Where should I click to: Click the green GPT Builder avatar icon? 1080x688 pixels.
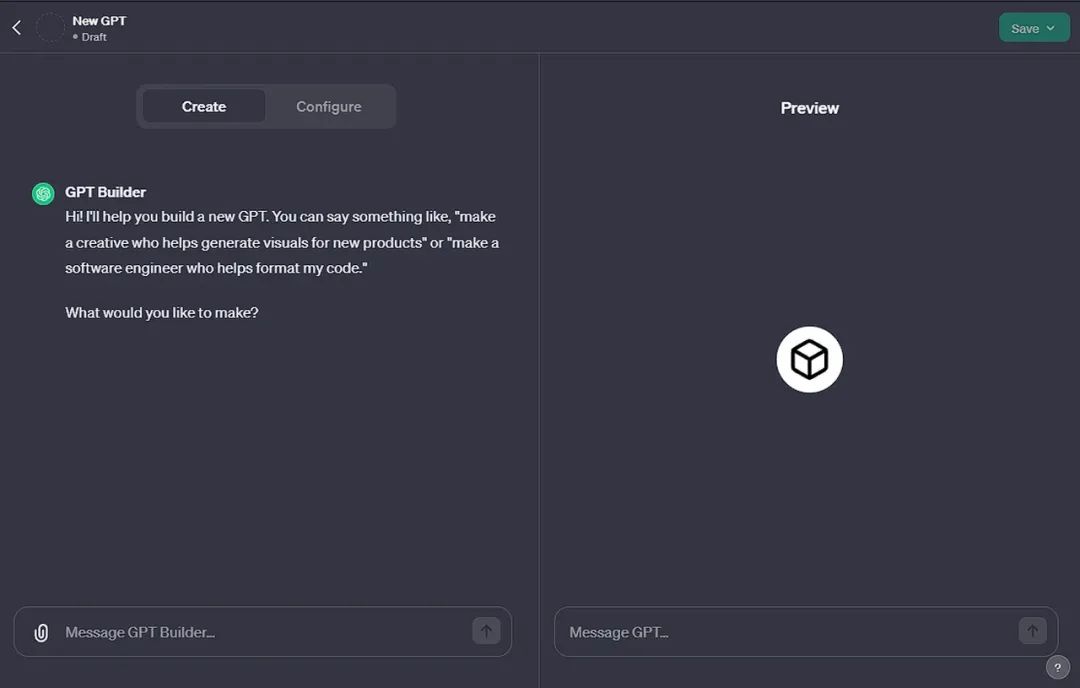(x=43, y=194)
